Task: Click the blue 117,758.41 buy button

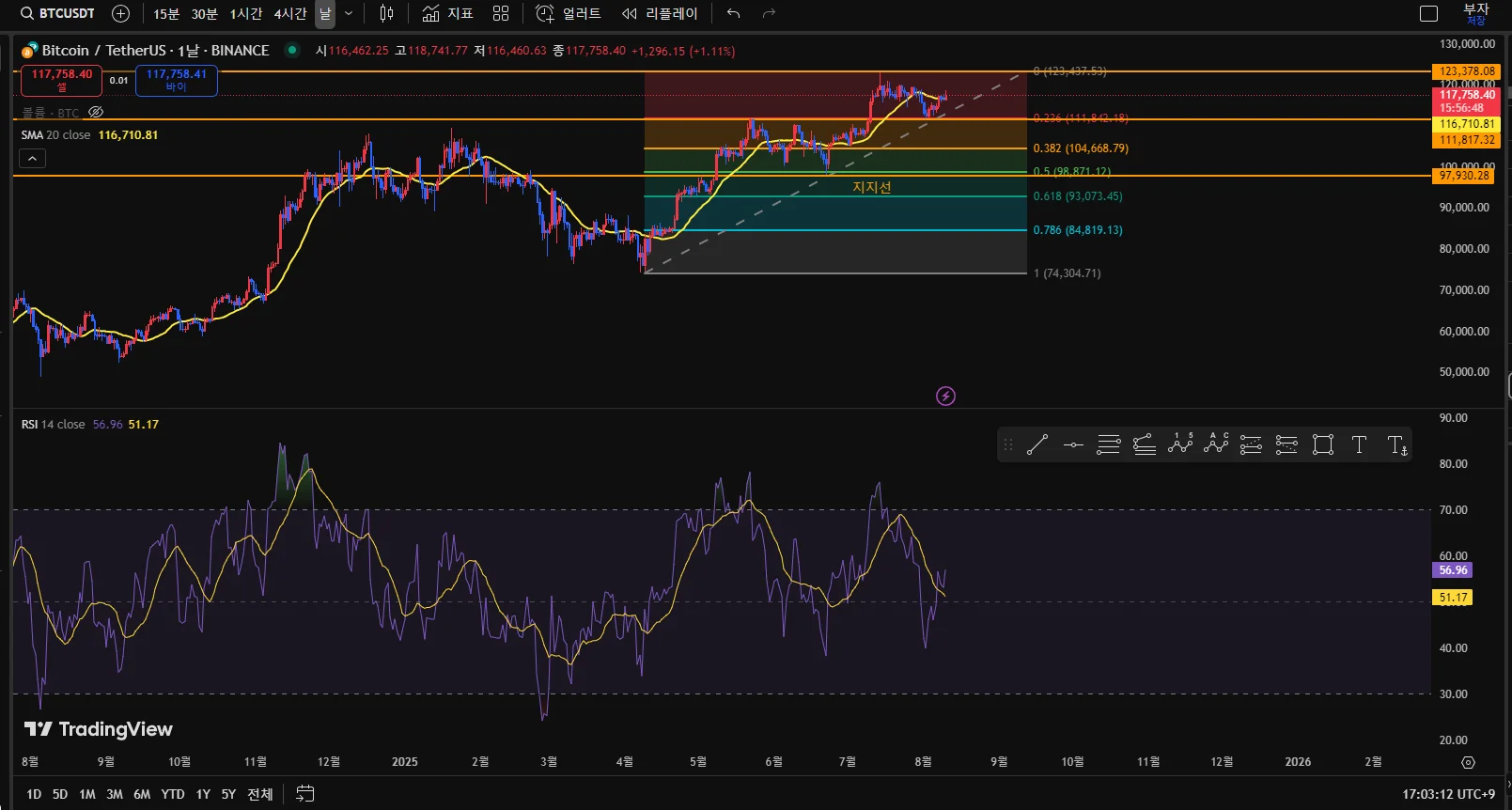Action: pos(177,80)
